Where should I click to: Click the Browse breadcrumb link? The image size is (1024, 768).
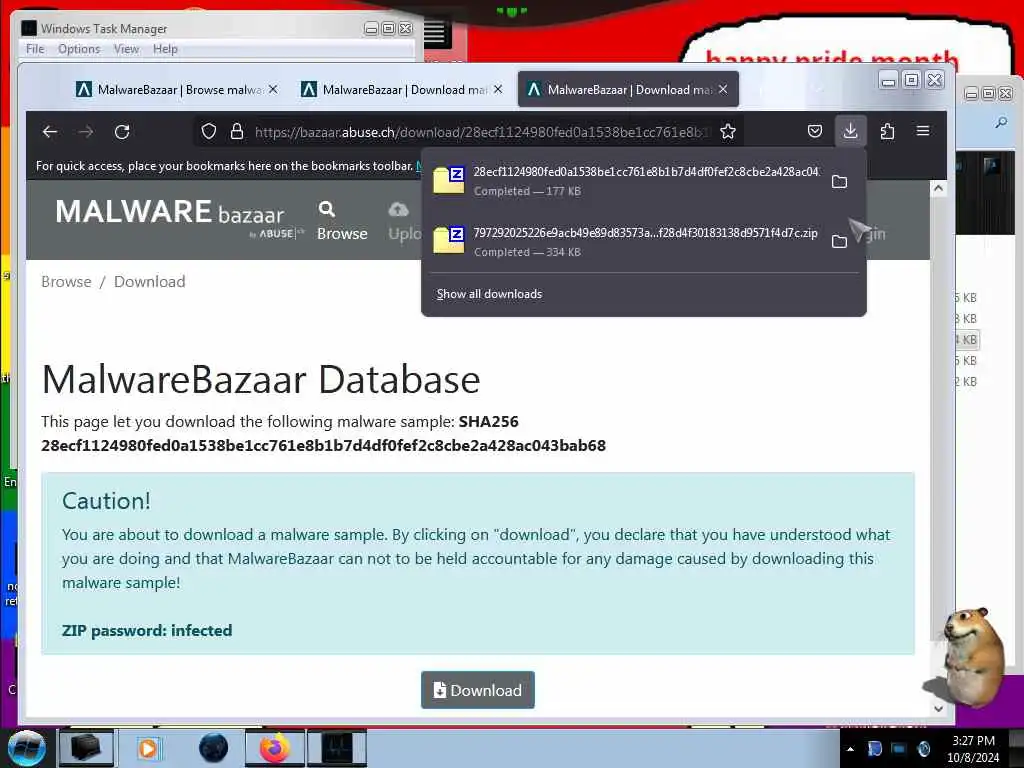tap(66, 281)
